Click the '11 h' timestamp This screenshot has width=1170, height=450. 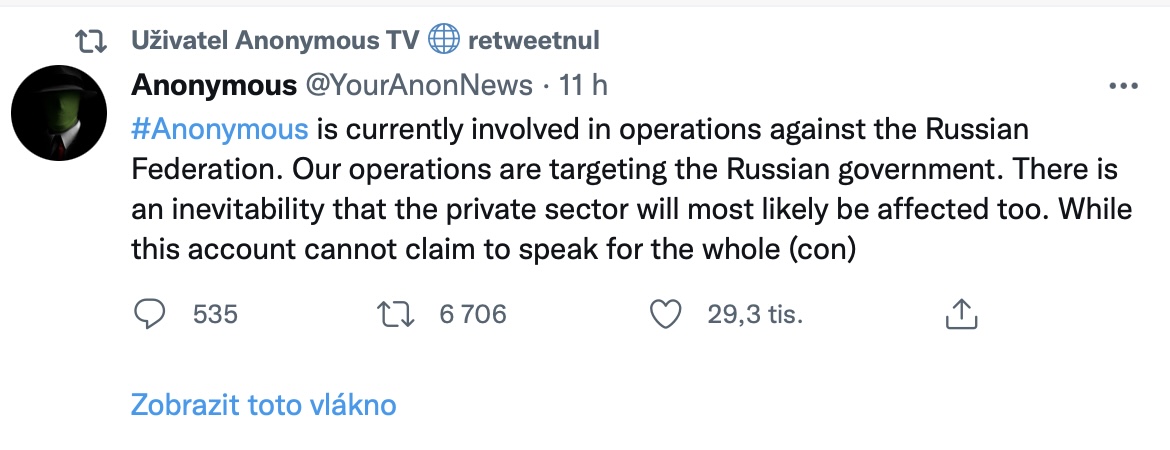[583, 86]
